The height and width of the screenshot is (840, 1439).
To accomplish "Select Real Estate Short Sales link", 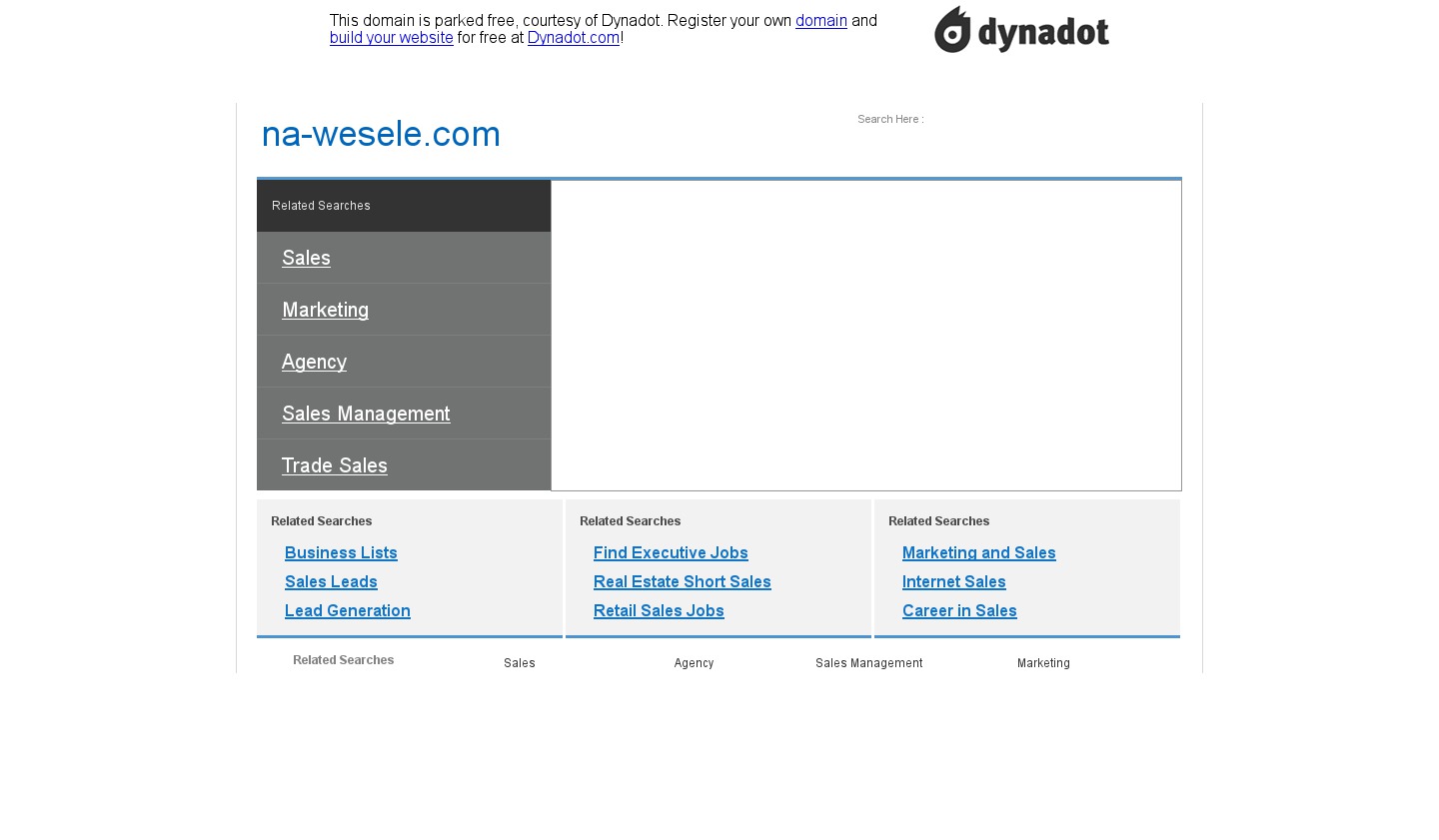I will 682,581.
